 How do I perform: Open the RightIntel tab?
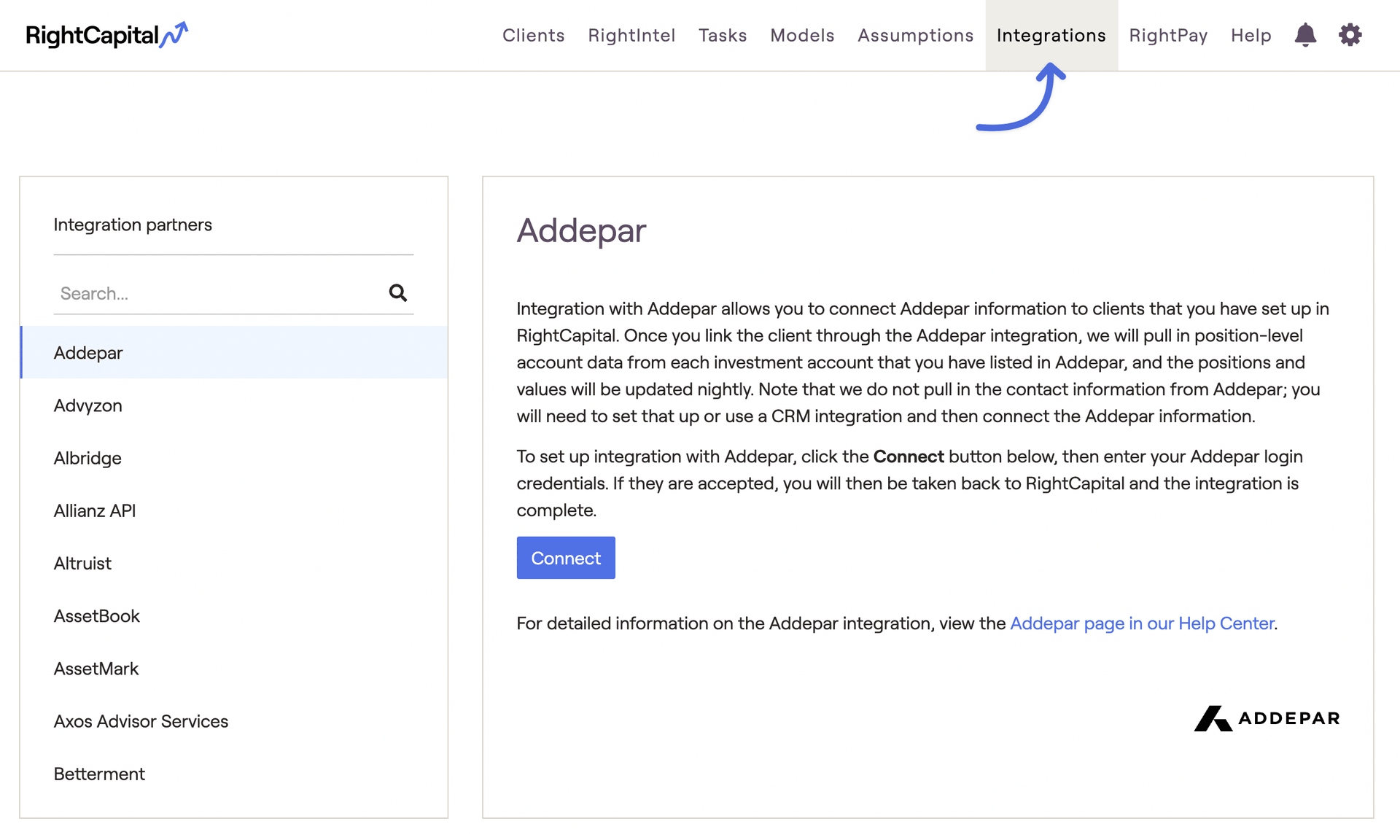coord(631,35)
